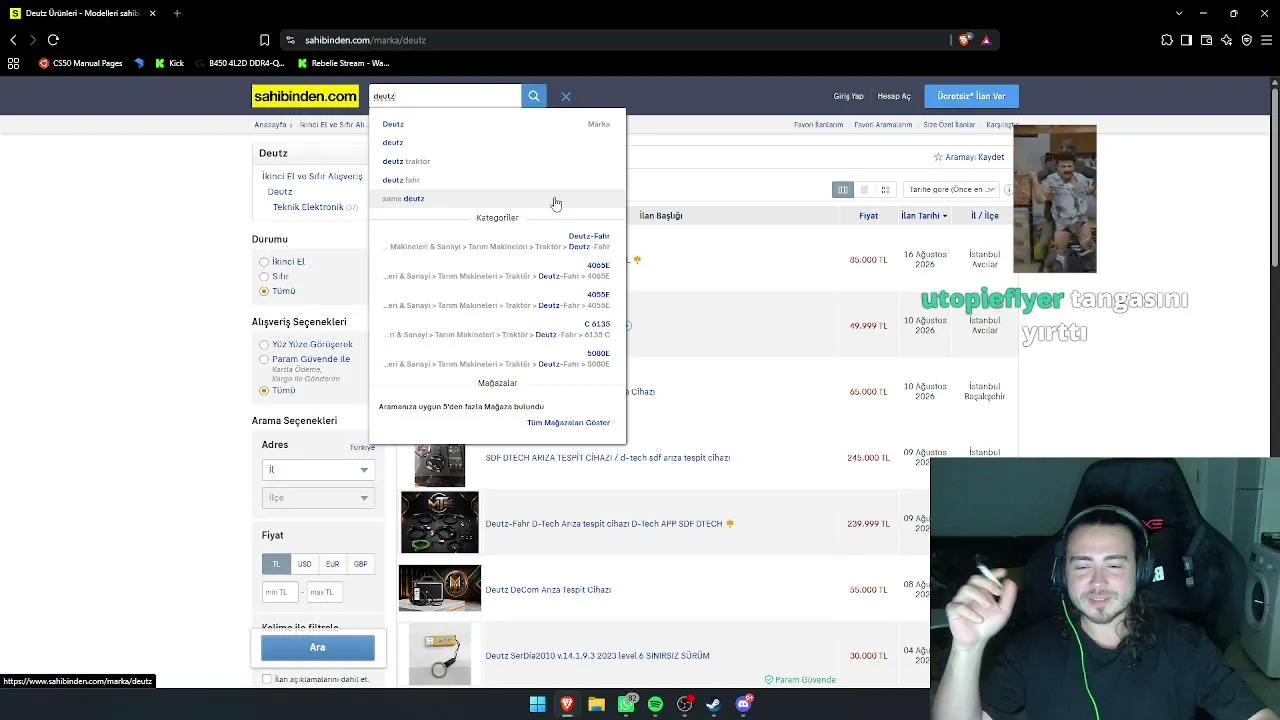The height and width of the screenshot is (720, 1280).
Task: Check İlan açıklamalarını dahil et
Action: tap(267, 680)
